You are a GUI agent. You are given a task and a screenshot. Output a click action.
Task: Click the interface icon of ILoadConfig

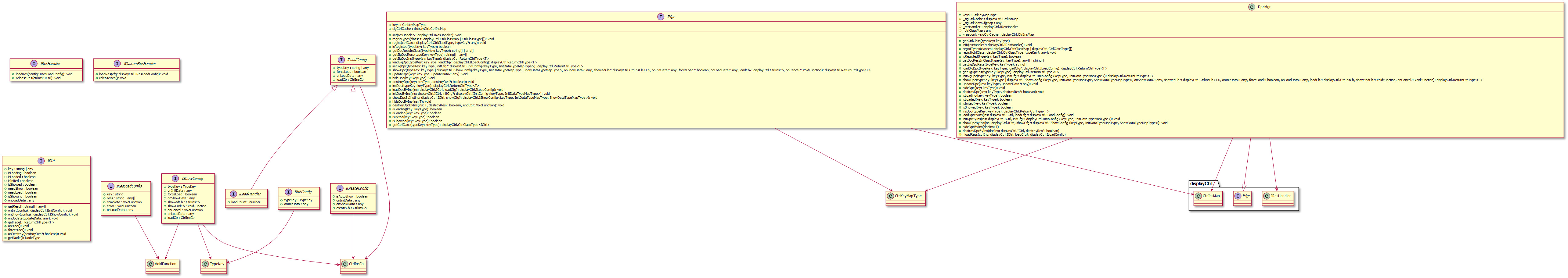(341, 60)
